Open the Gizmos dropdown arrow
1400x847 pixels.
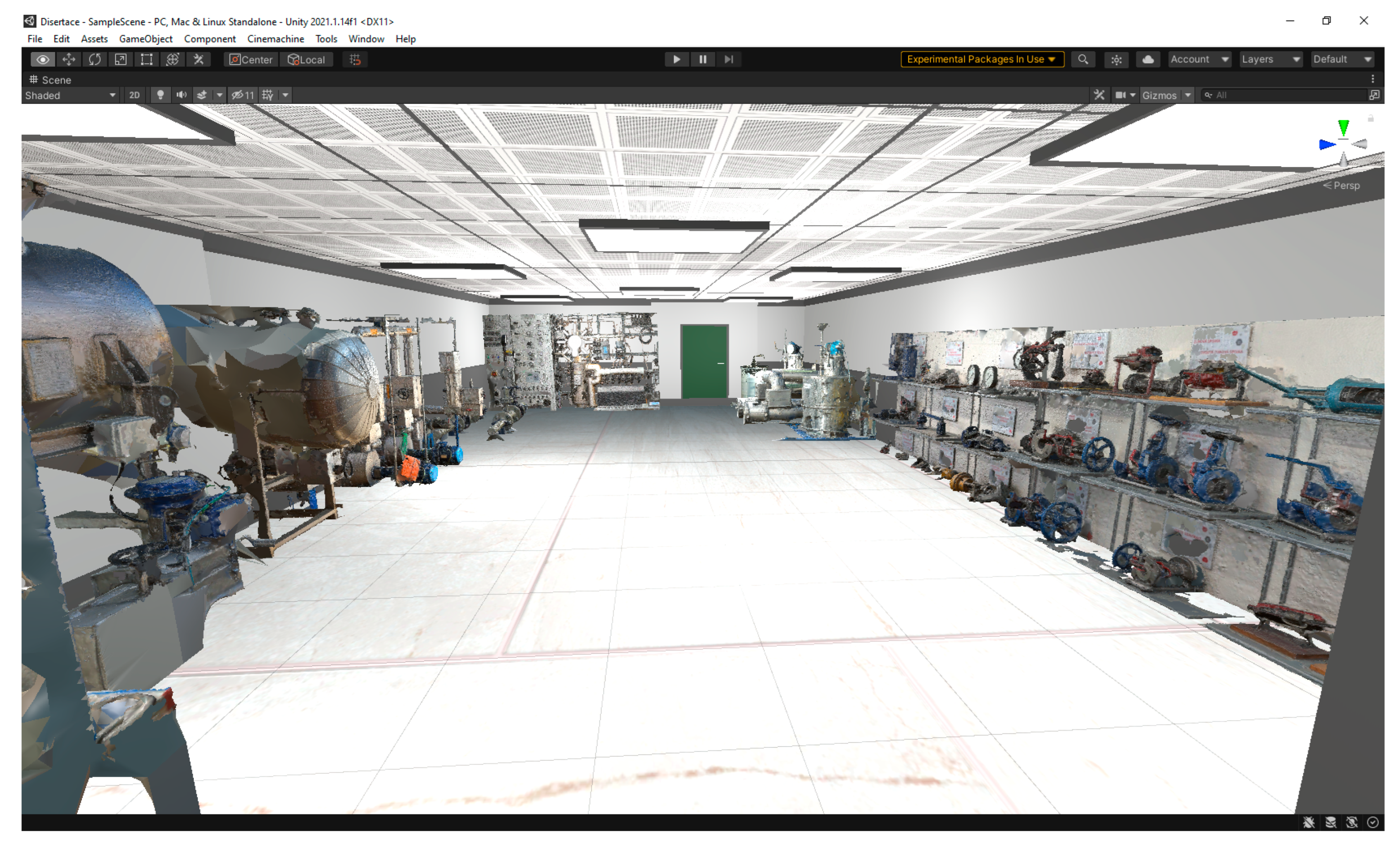[1188, 95]
